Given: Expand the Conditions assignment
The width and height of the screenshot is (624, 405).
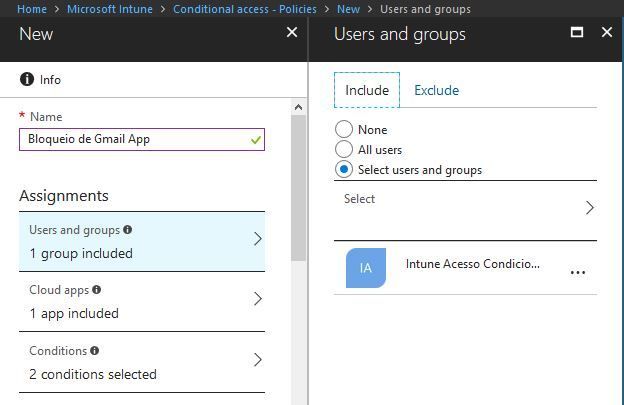Looking at the screenshot, I should pos(142,362).
